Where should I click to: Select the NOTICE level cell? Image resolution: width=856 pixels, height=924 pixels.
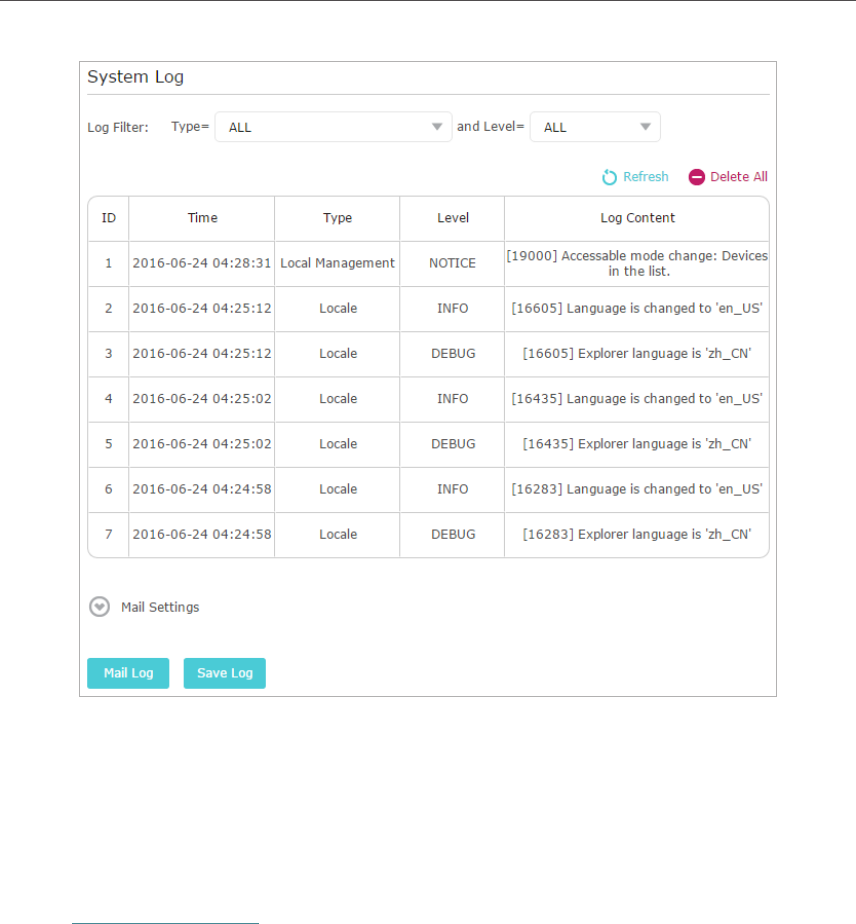(x=452, y=263)
